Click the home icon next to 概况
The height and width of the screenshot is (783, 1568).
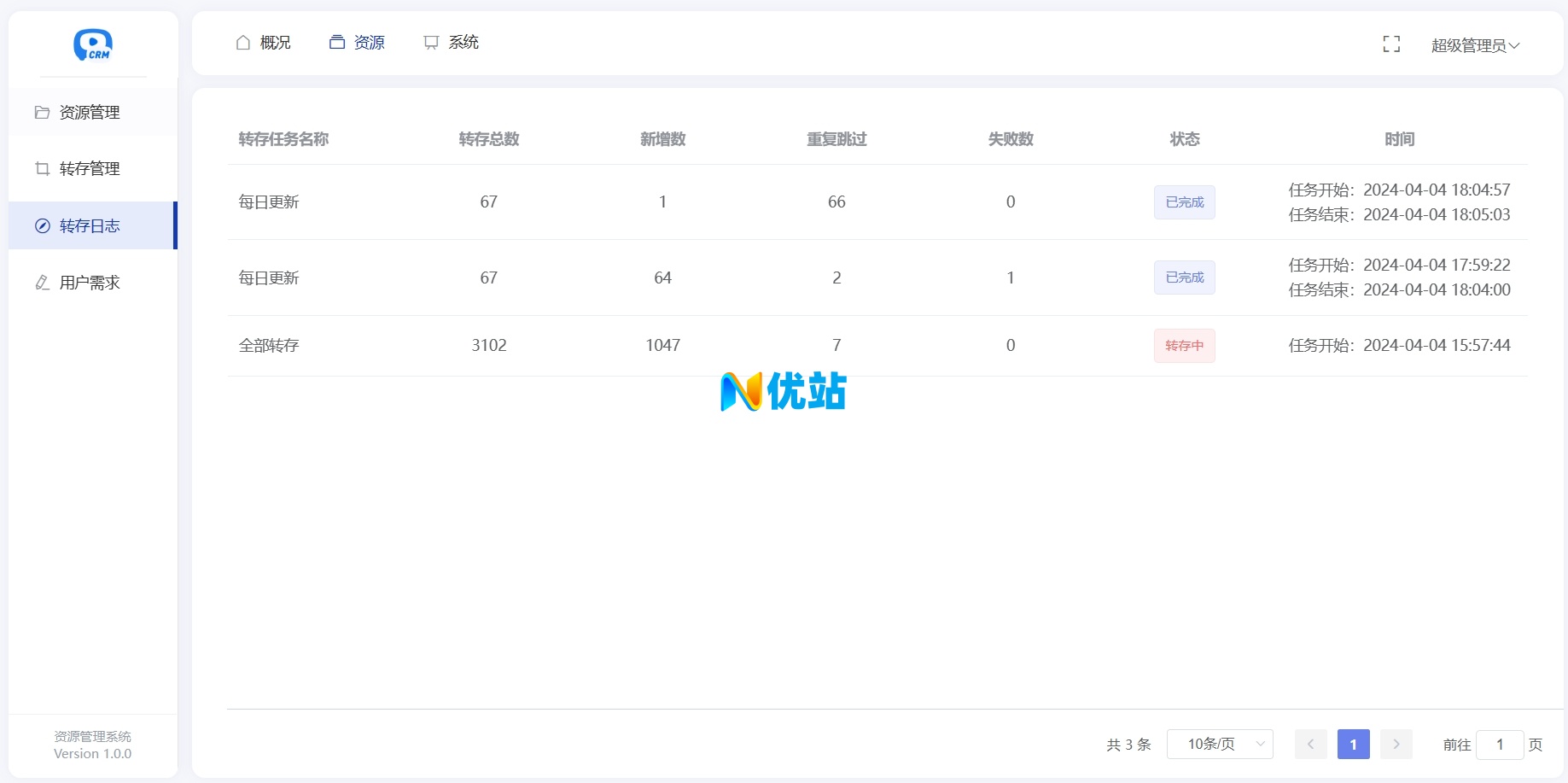point(242,41)
